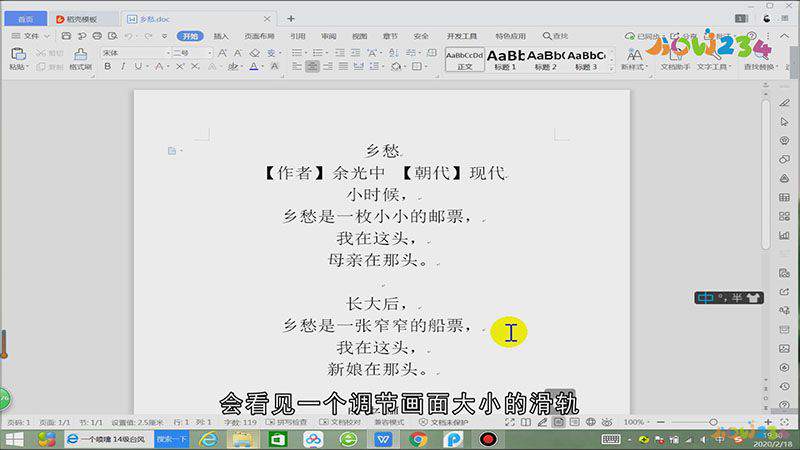Open Print Preview from quick access bar

pyautogui.click(x=113, y=36)
